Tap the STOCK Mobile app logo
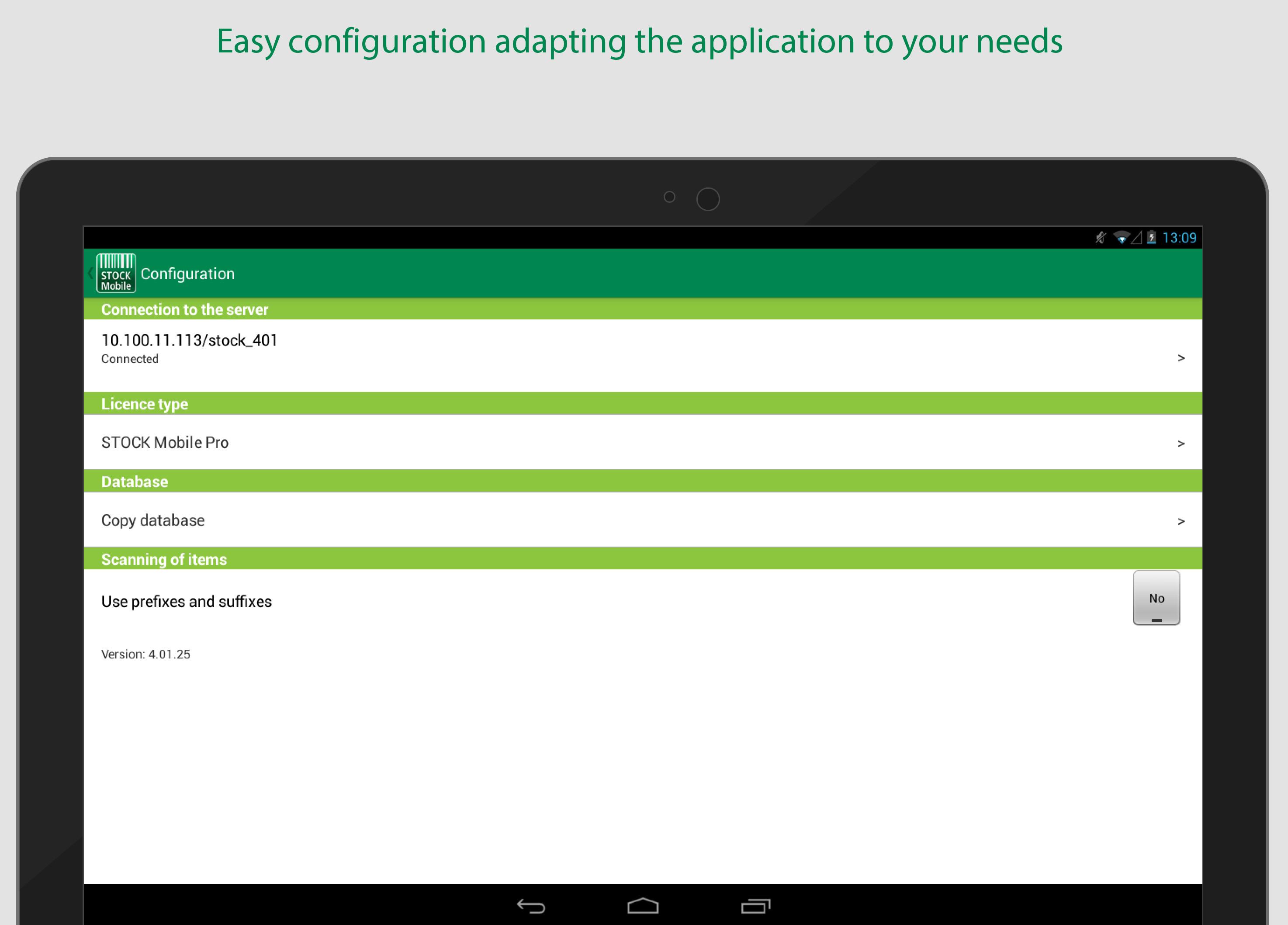The width and height of the screenshot is (1288, 925). [x=116, y=273]
